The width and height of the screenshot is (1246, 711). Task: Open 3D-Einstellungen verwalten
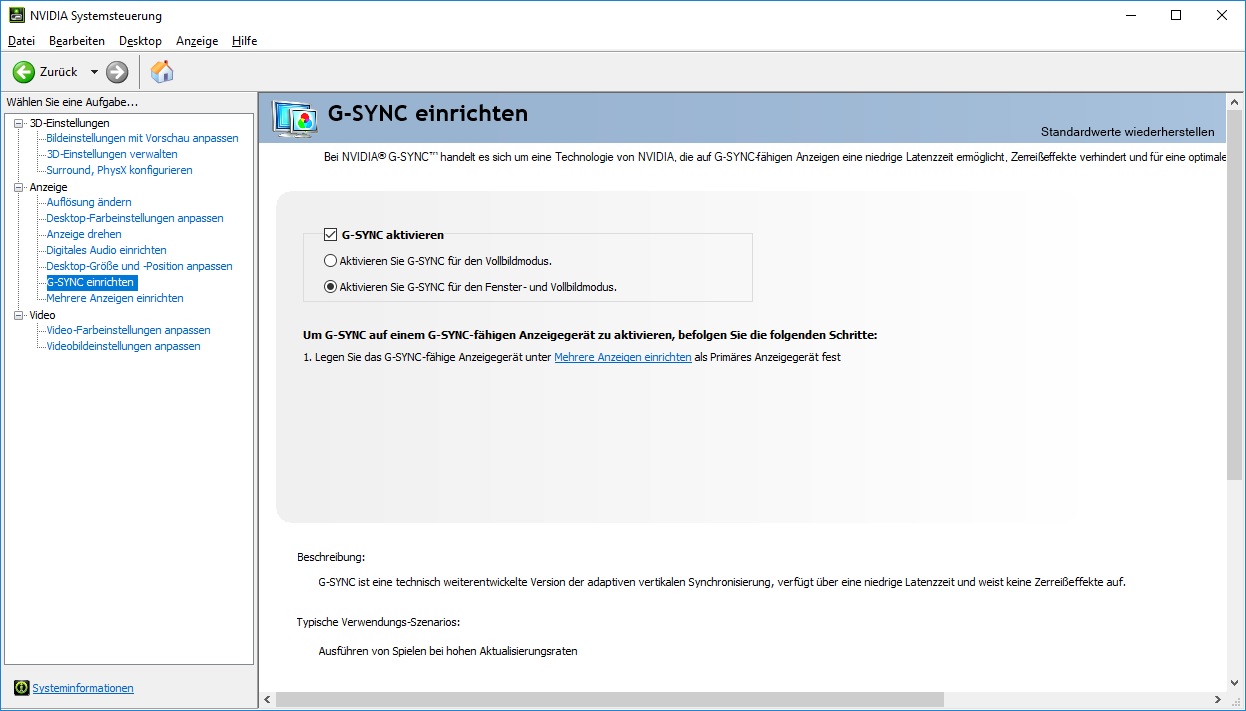[x=112, y=154]
